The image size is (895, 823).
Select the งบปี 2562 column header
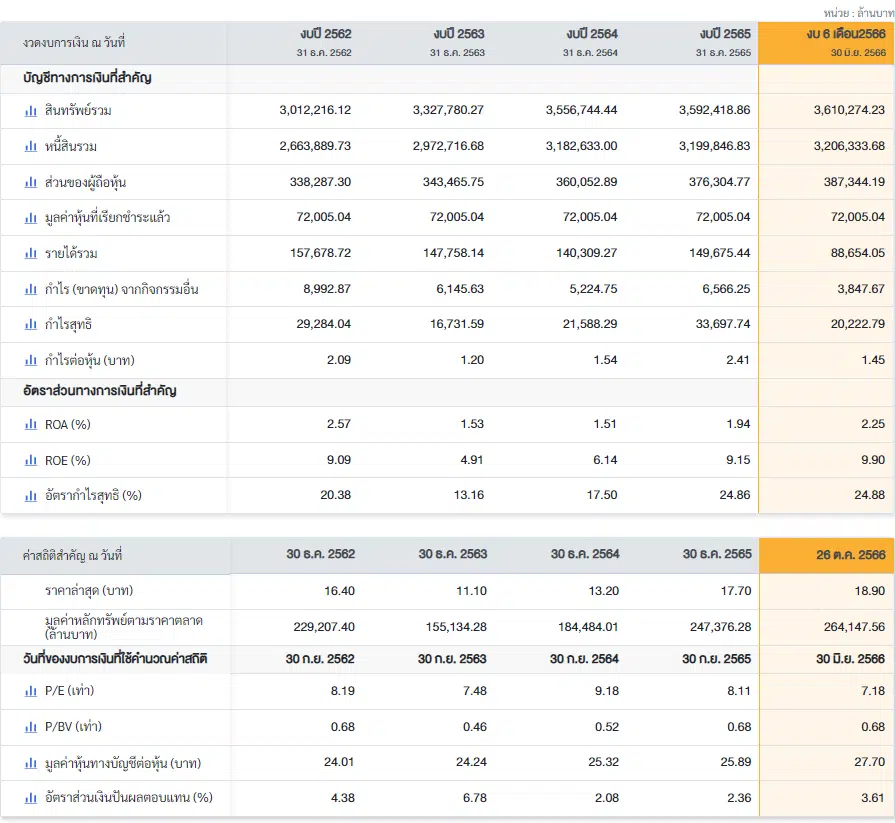(324, 42)
